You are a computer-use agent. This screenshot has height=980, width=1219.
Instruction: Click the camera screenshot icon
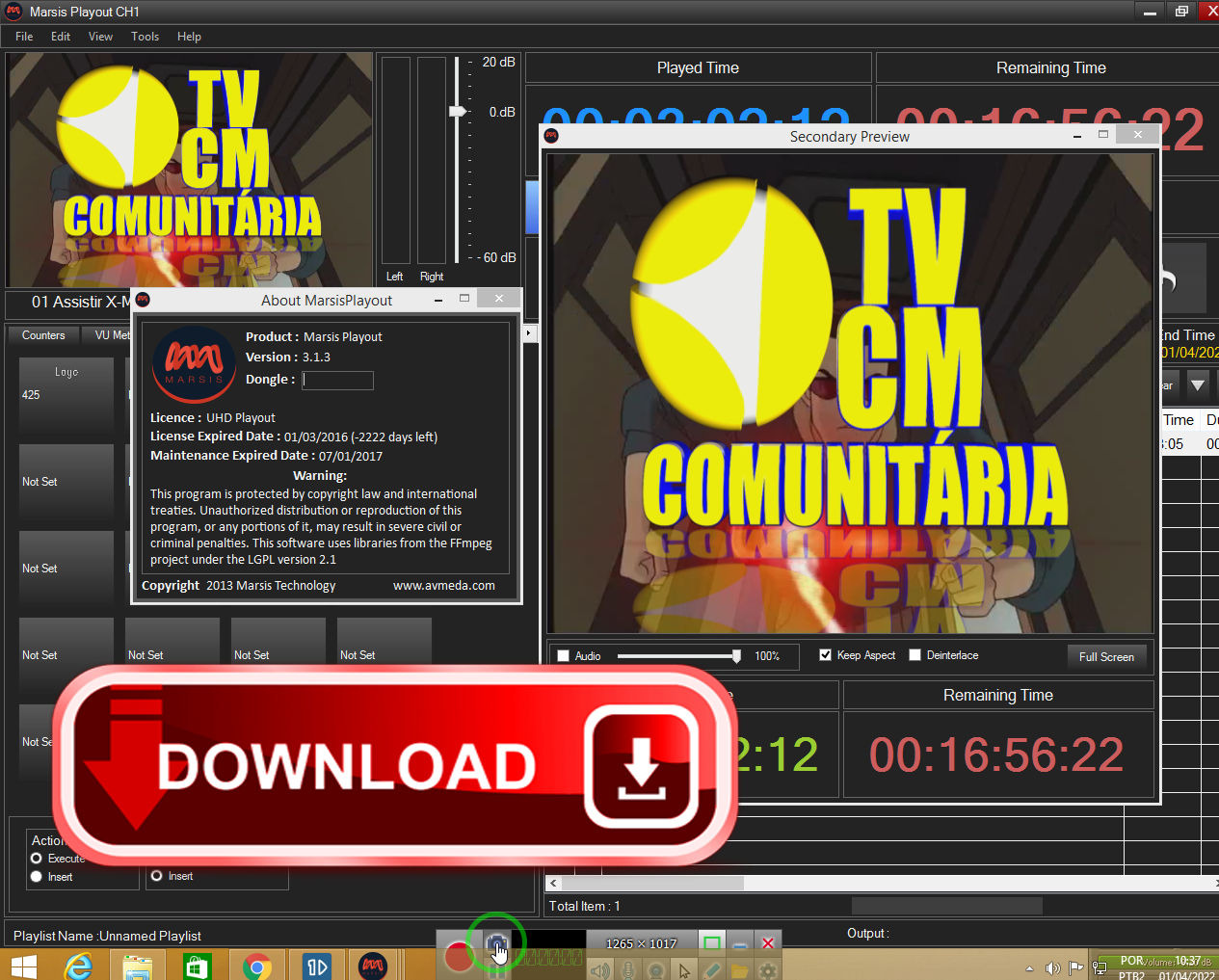point(496,942)
